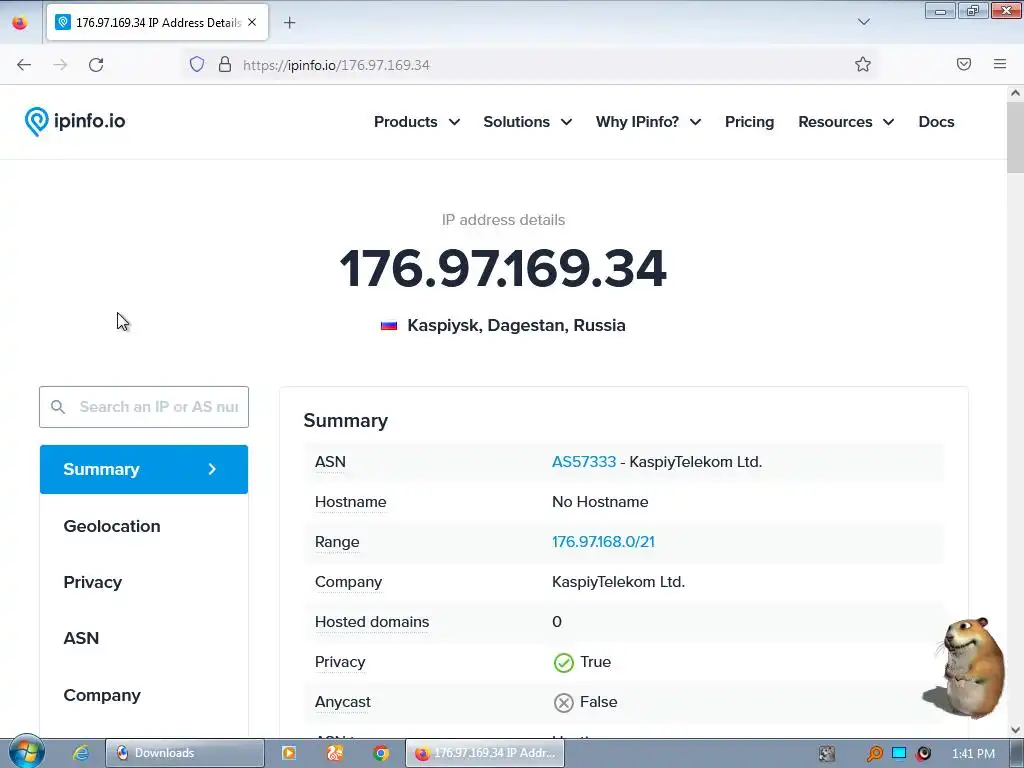Image resolution: width=1024 pixels, height=768 pixels.
Task: Click the Firefox back arrow
Action: click(x=24, y=65)
